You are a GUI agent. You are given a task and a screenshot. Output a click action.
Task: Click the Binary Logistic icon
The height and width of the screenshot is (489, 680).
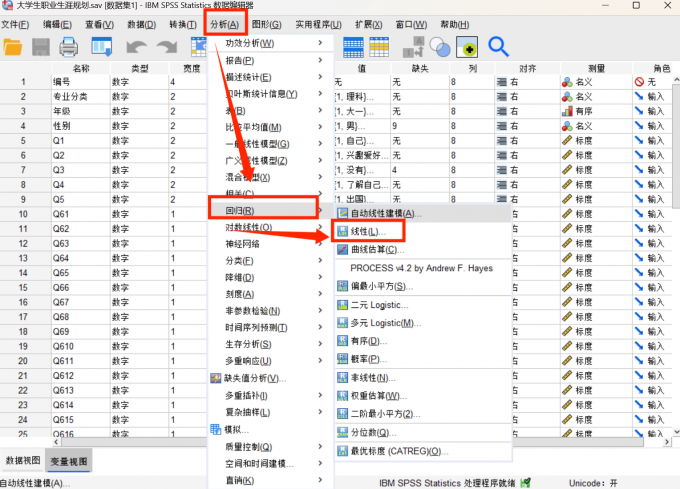(x=343, y=305)
